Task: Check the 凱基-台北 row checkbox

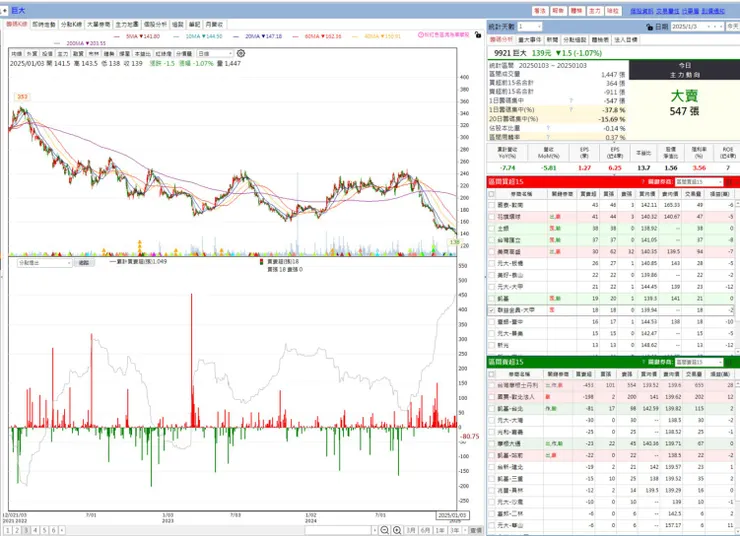Action: coord(491,409)
